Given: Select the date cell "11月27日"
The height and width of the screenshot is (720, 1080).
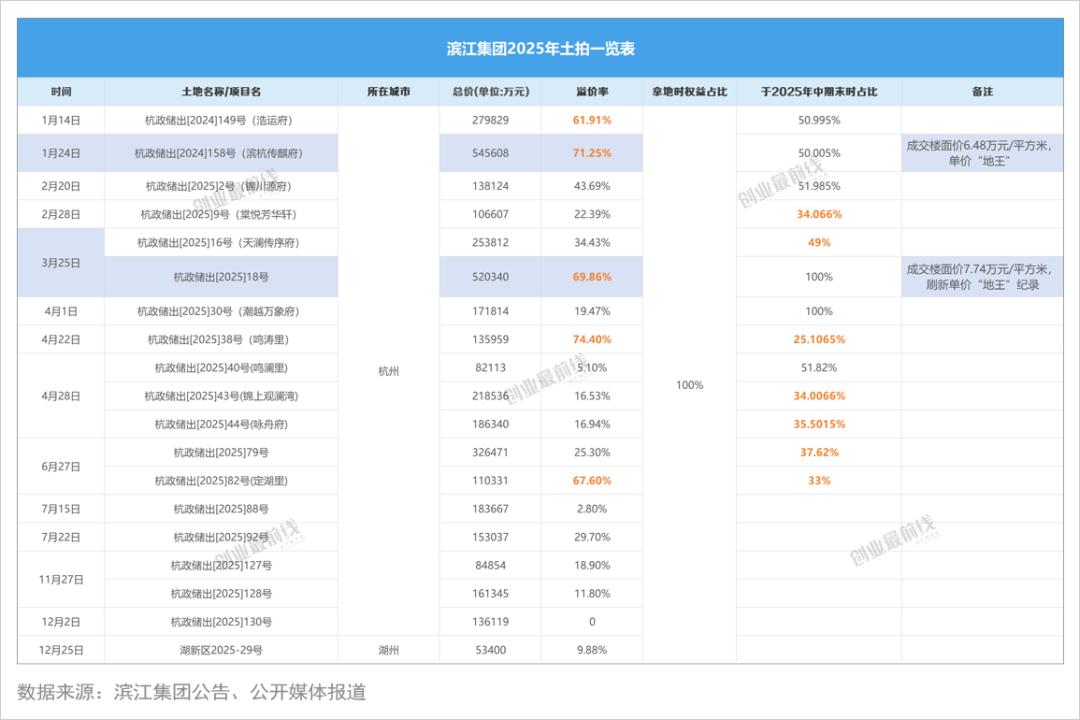Looking at the screenshot, I should 61,579.
